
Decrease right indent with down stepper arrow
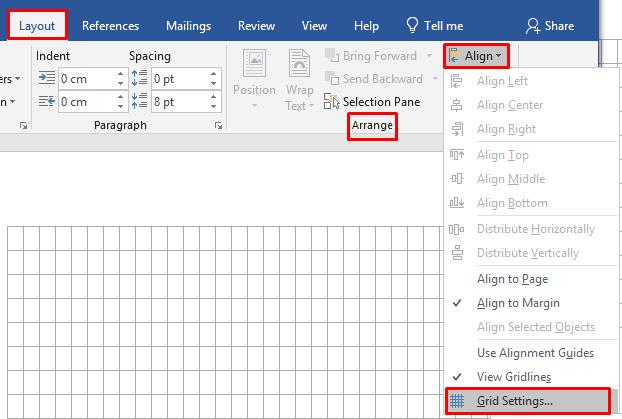(121, 106)
